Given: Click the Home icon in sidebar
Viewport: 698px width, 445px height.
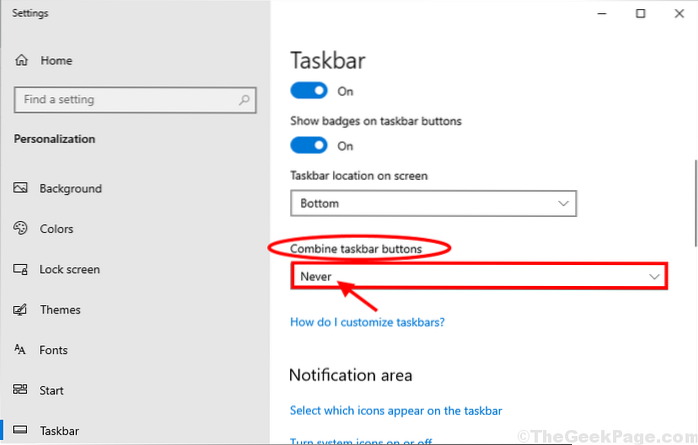Looking at the screenshot, I should [x=21, y=60].
